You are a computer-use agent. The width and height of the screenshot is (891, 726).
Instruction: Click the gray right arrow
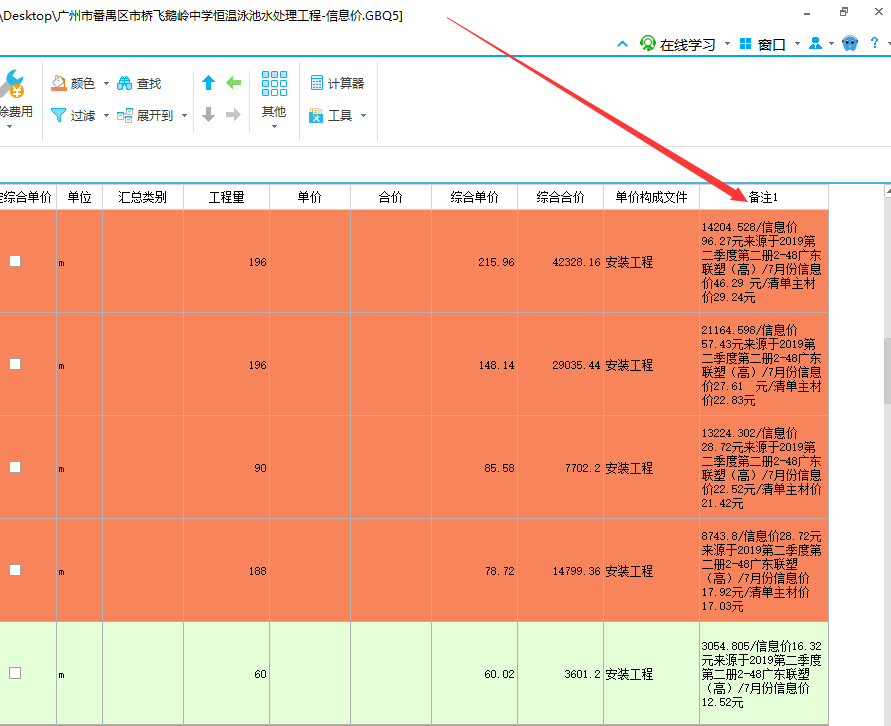click(x=234, y=115)
